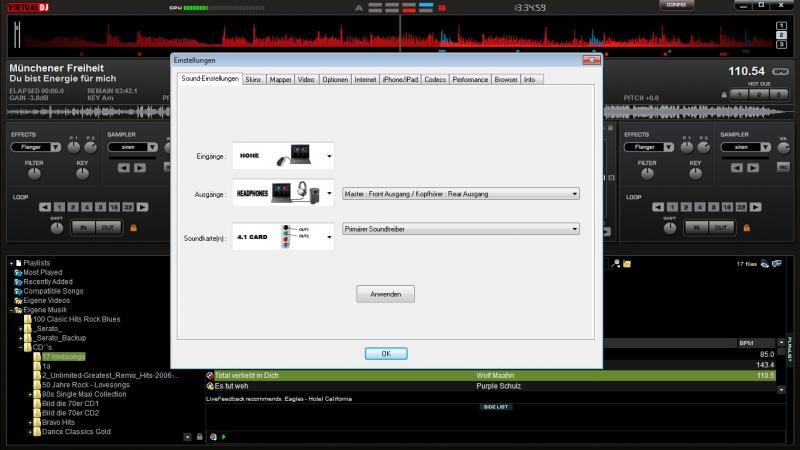
Task: Click the REC button on right sampler
Action: tap(783, 166)
